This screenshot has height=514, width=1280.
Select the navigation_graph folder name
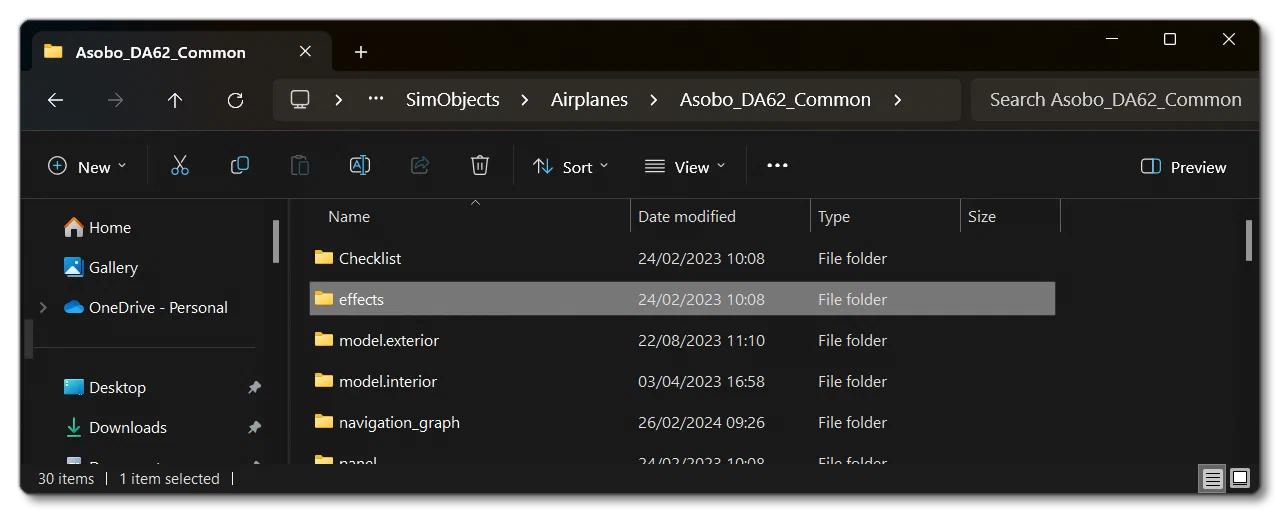[399, 422]
